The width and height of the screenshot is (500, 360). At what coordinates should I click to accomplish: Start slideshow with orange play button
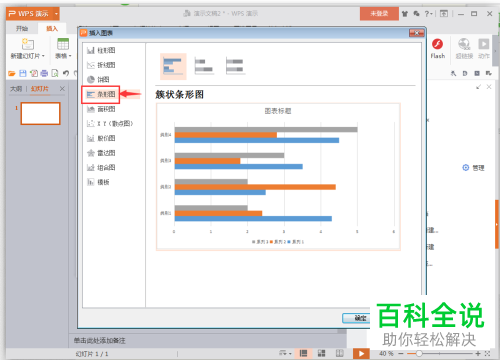[x=361, y=354]
